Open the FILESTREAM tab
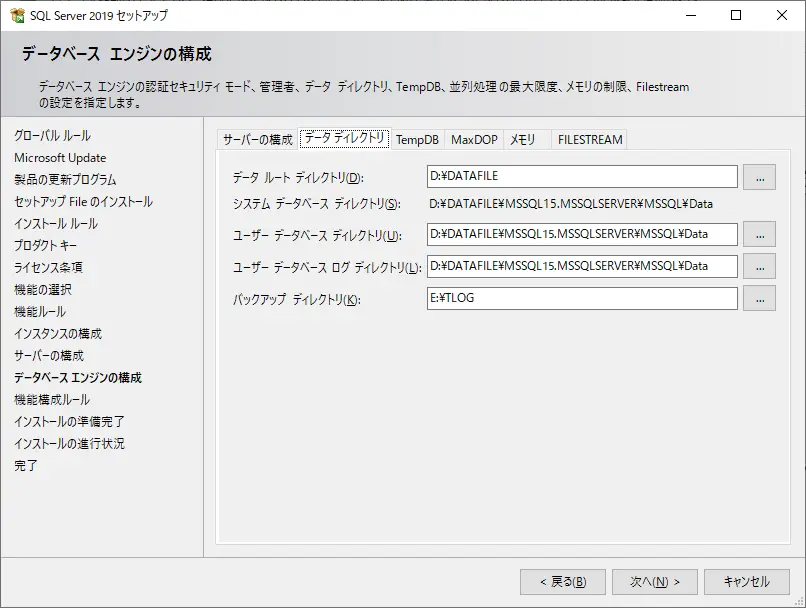Screen dimensions: 806x608 pos(590,140)
